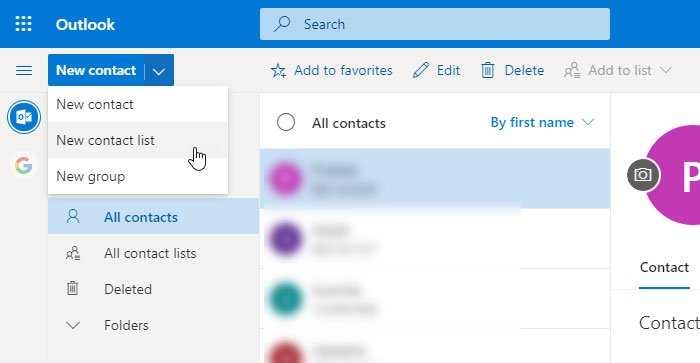
Task: Select the pink avatar highlighted contact row
Action: tap(435, 179)
